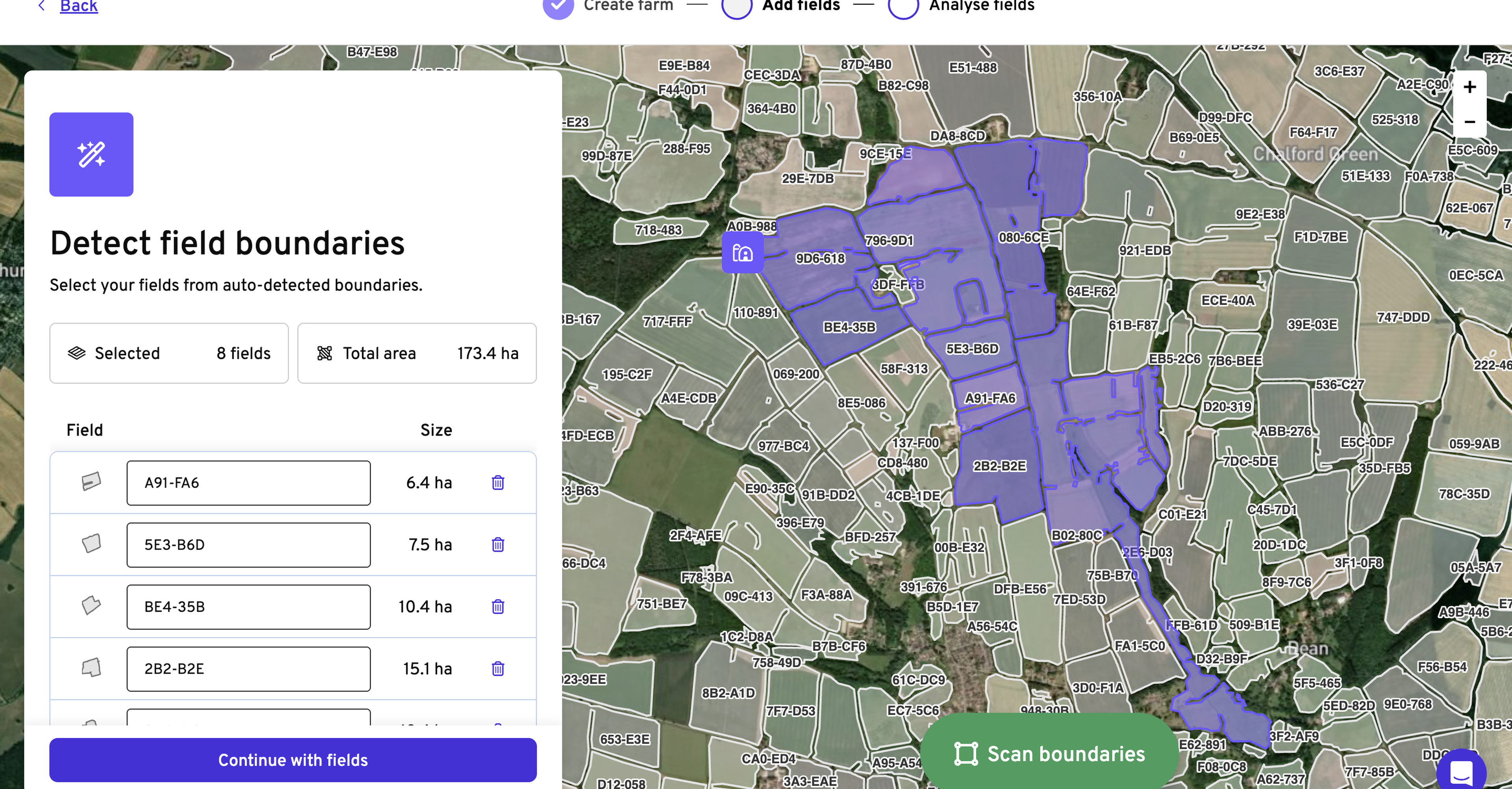This screenshot has height=789, width=1512.
Task: Delete field A91-FA6 with trash icon
Action: tap(498, 483)
